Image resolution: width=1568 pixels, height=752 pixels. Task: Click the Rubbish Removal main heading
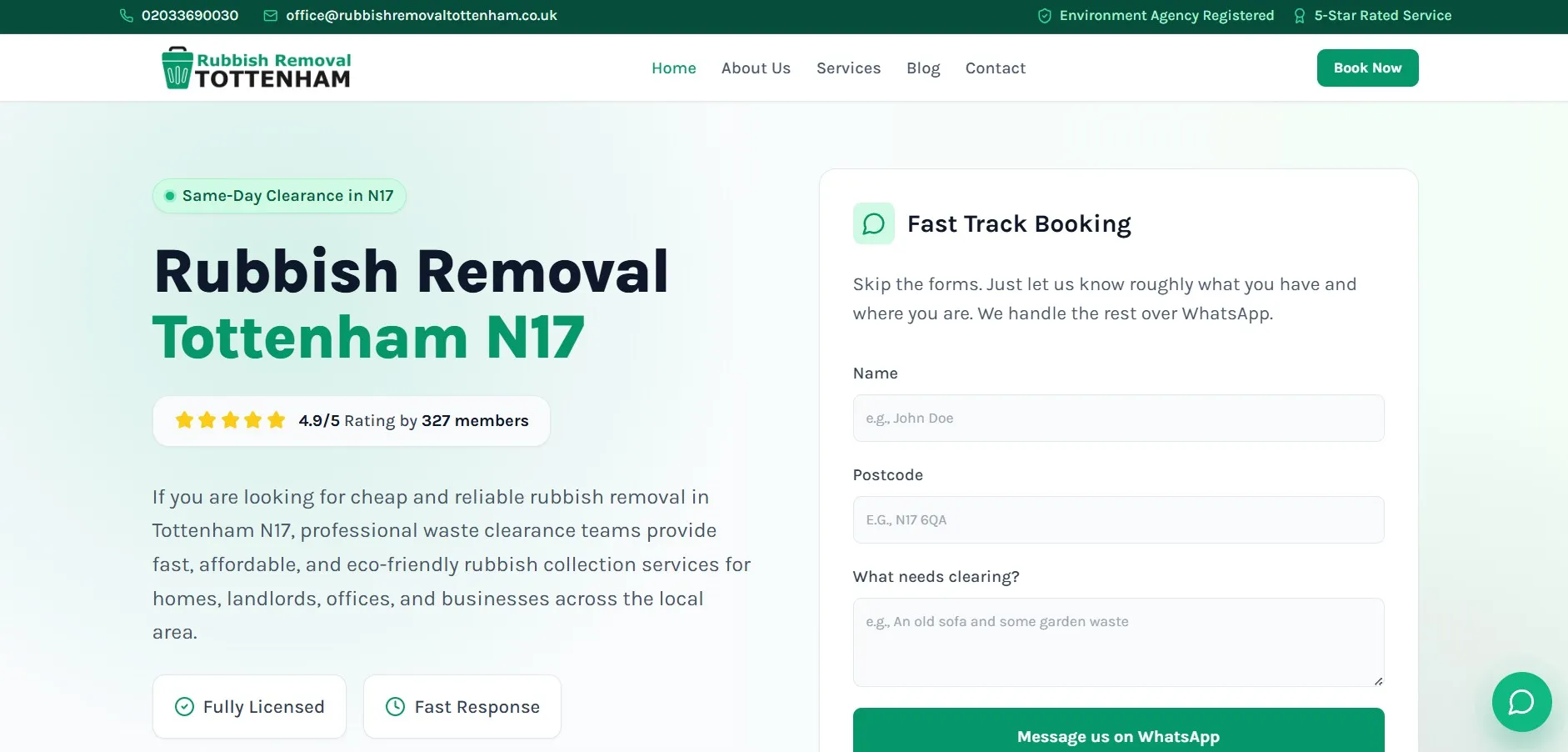pyautogui.click(x=412, y=272)
